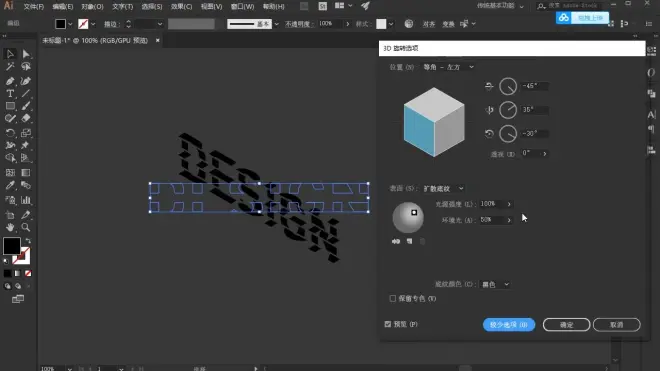The height and width of the screenshot is (371, 660).
Task: Click the Fewer Options button
Action: [x=509, y=325]
